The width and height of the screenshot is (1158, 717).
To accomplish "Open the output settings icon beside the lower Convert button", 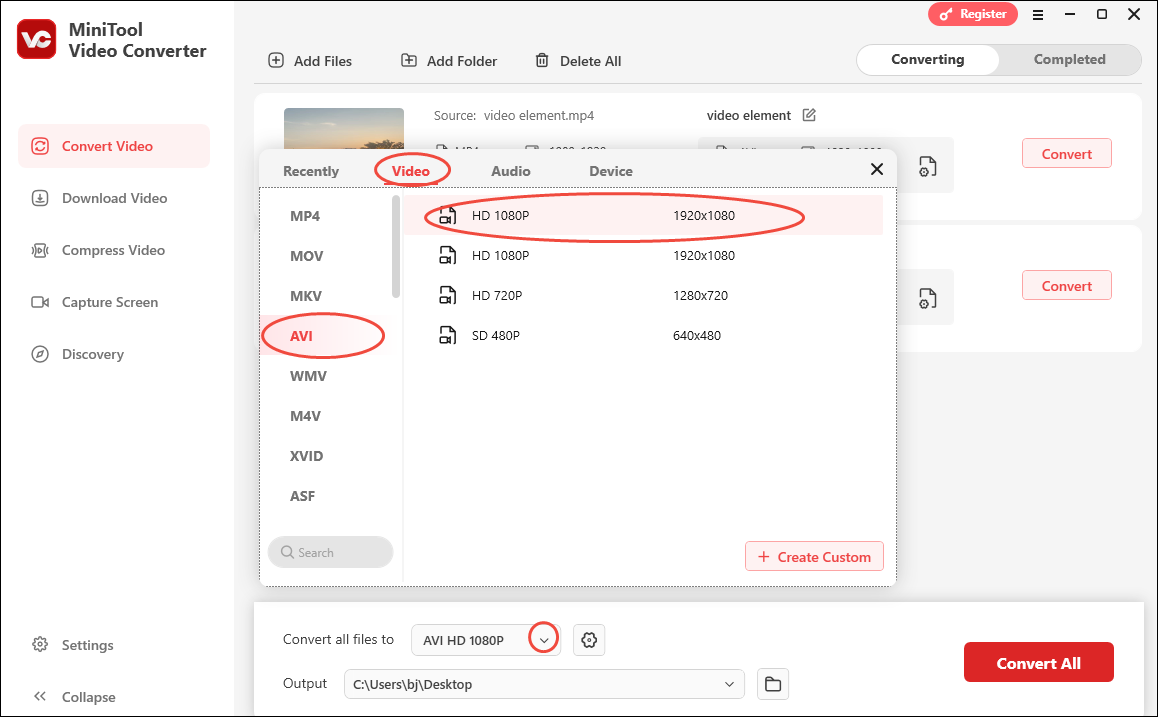I will pos(928,299).
